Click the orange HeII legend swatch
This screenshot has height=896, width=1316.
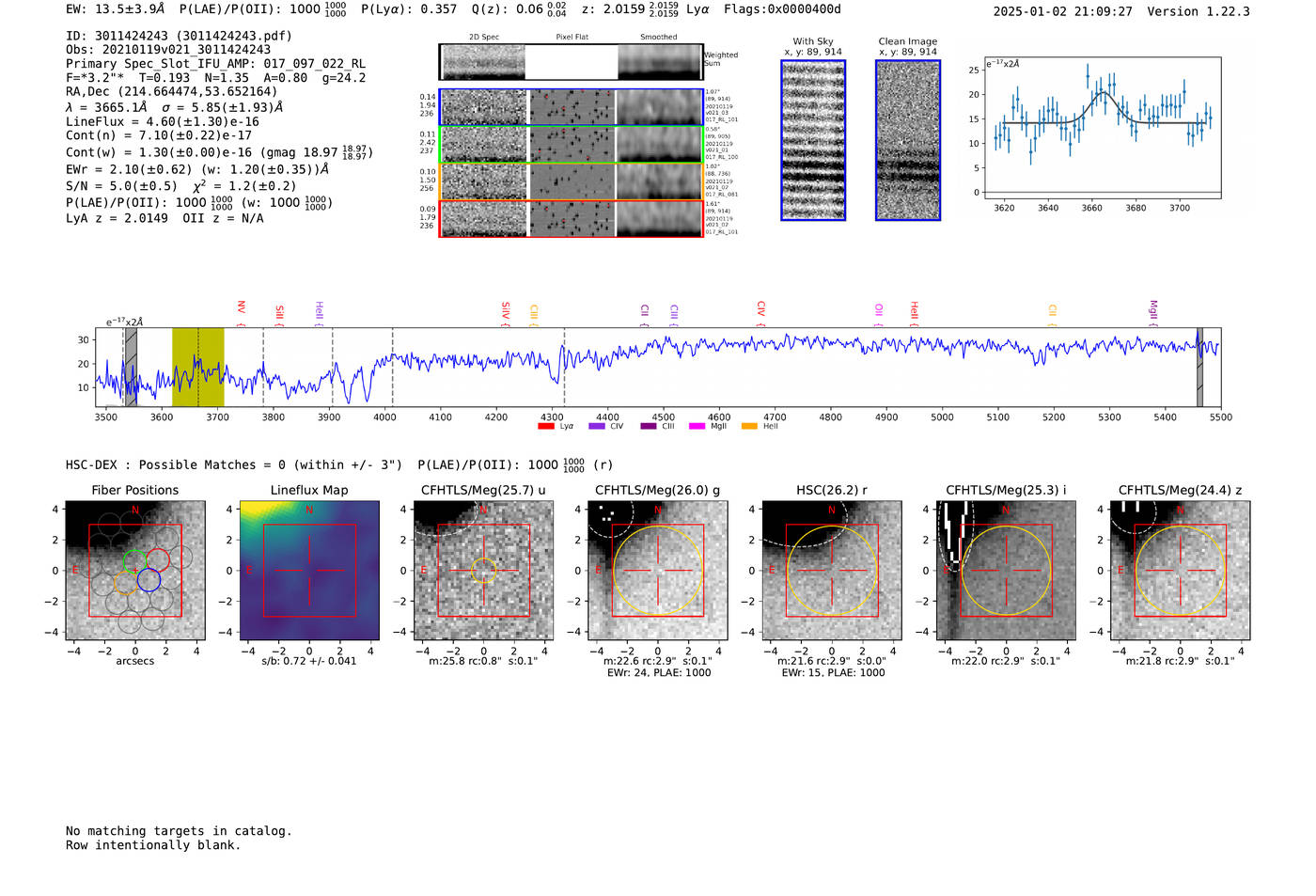(749, 427)
